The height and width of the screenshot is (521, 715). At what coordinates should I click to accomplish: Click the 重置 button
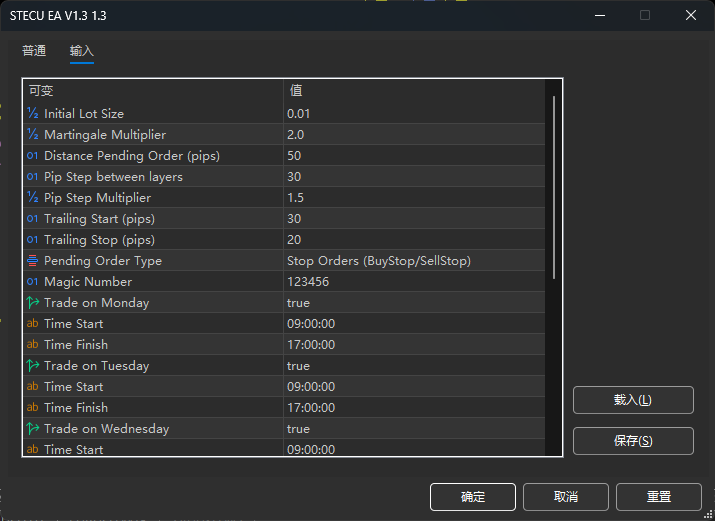point(658,497)
